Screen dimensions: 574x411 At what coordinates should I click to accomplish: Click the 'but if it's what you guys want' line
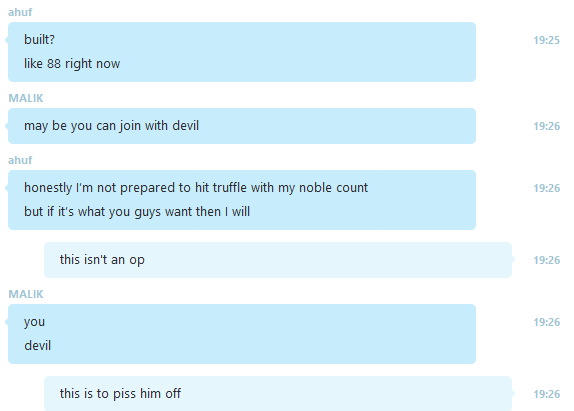pos(137,212)
